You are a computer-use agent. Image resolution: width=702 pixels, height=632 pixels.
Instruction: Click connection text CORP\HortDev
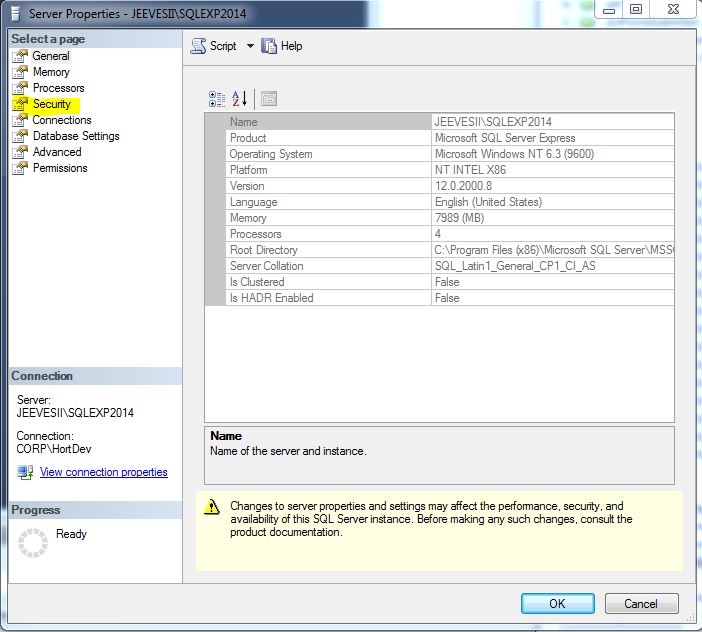54,449
